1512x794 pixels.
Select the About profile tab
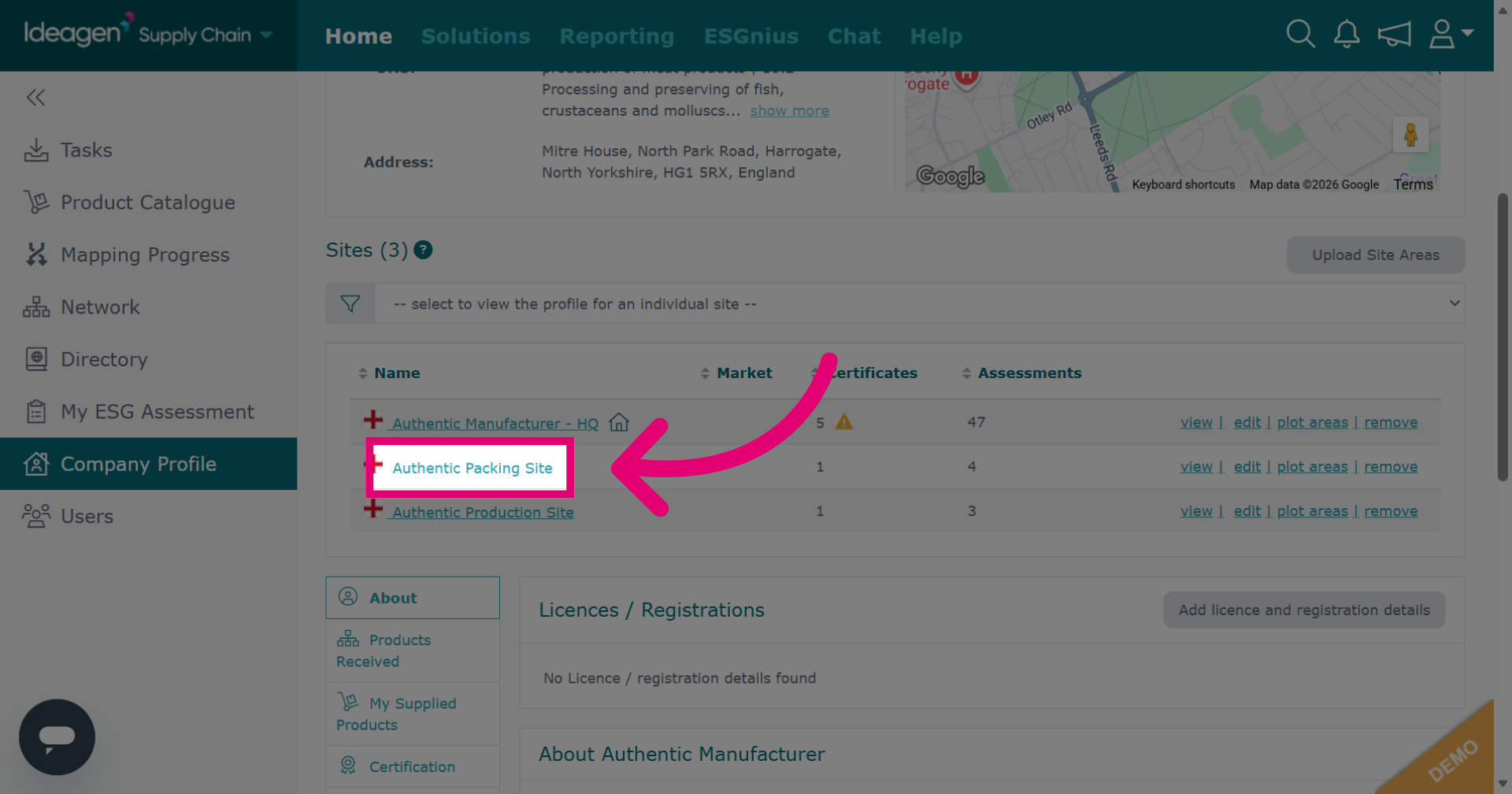point(413,598)
